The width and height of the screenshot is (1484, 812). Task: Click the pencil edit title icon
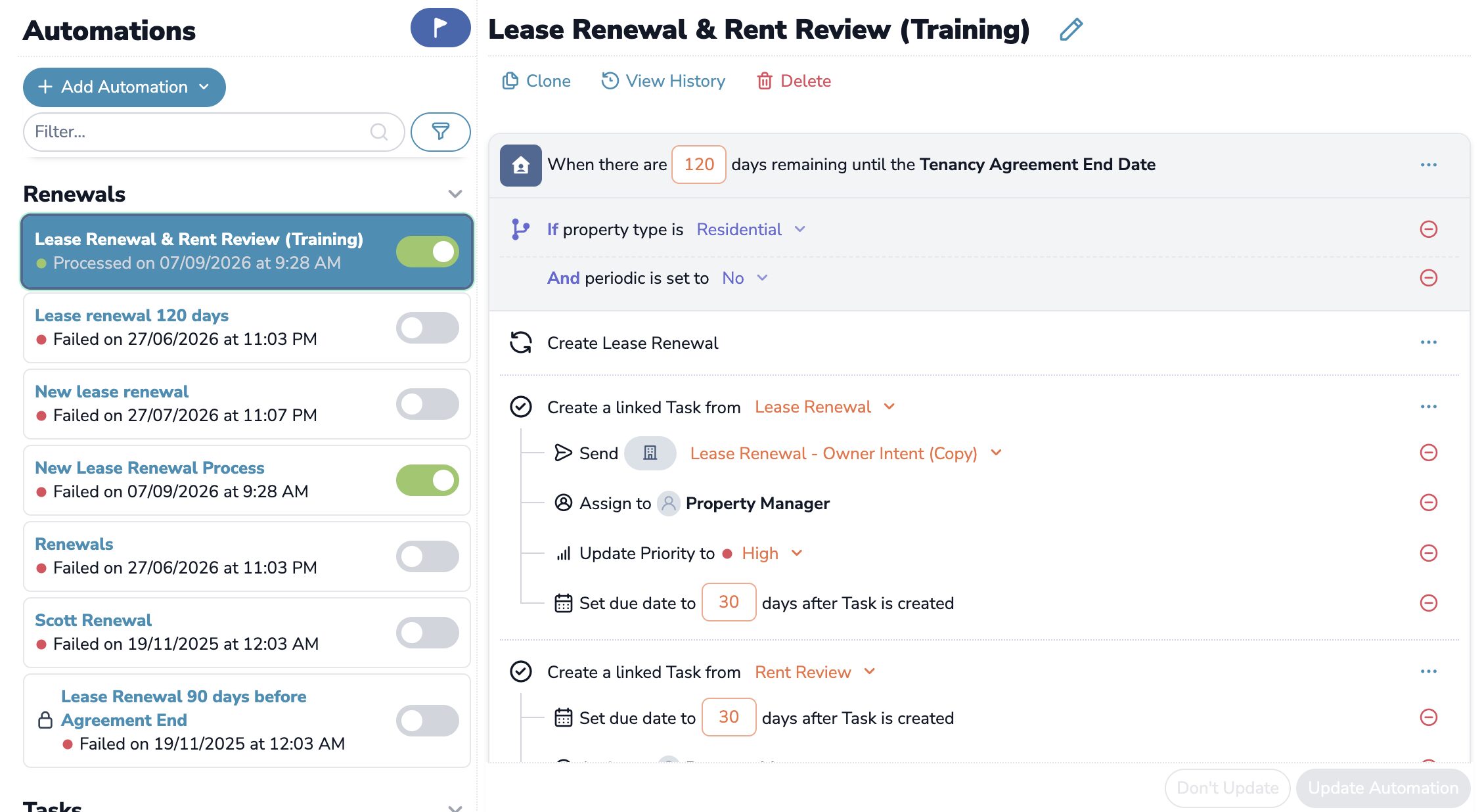click(x=1071, y=30)
